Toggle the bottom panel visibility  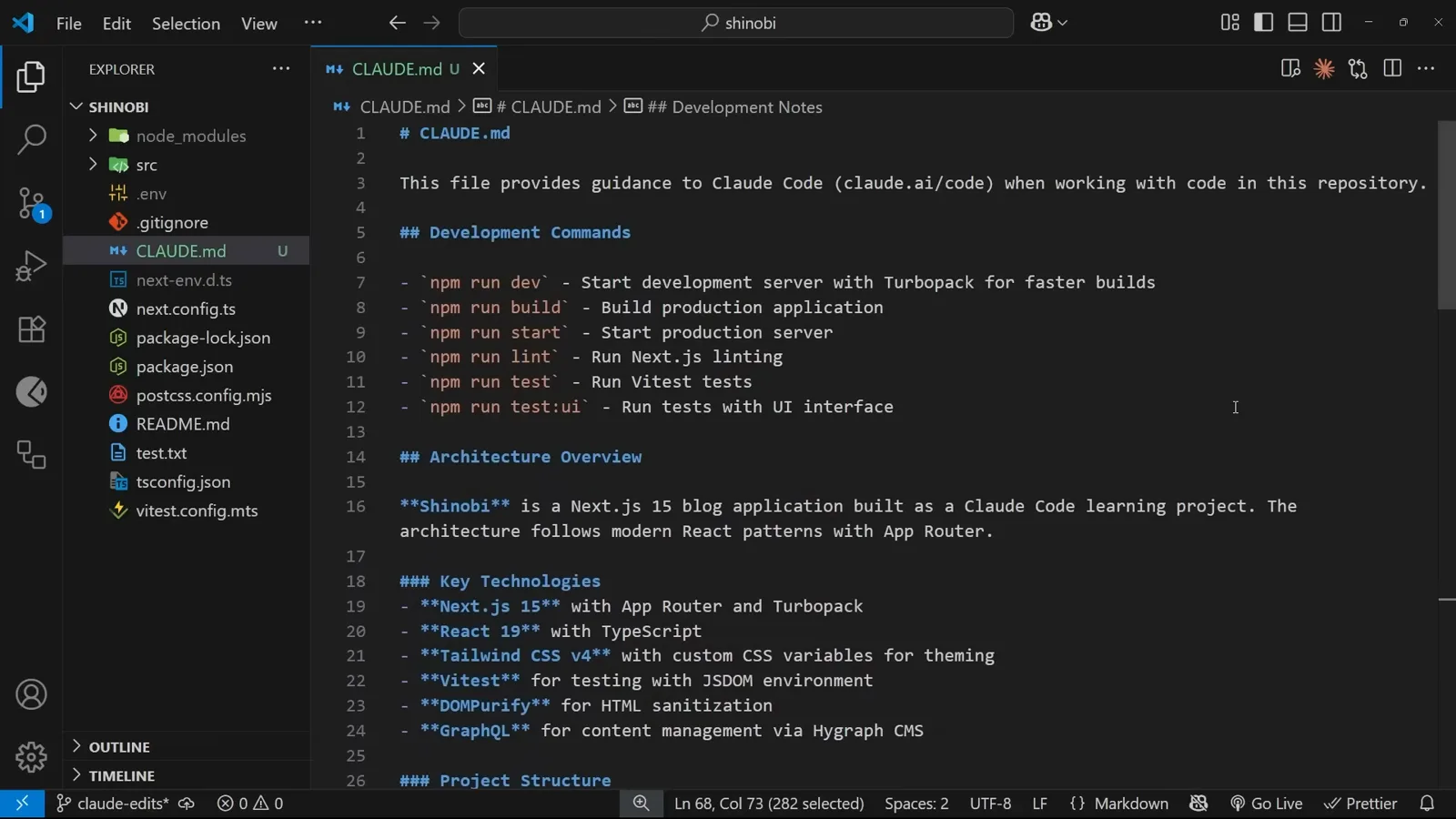pyautogui.click(x=1298, y=23)
